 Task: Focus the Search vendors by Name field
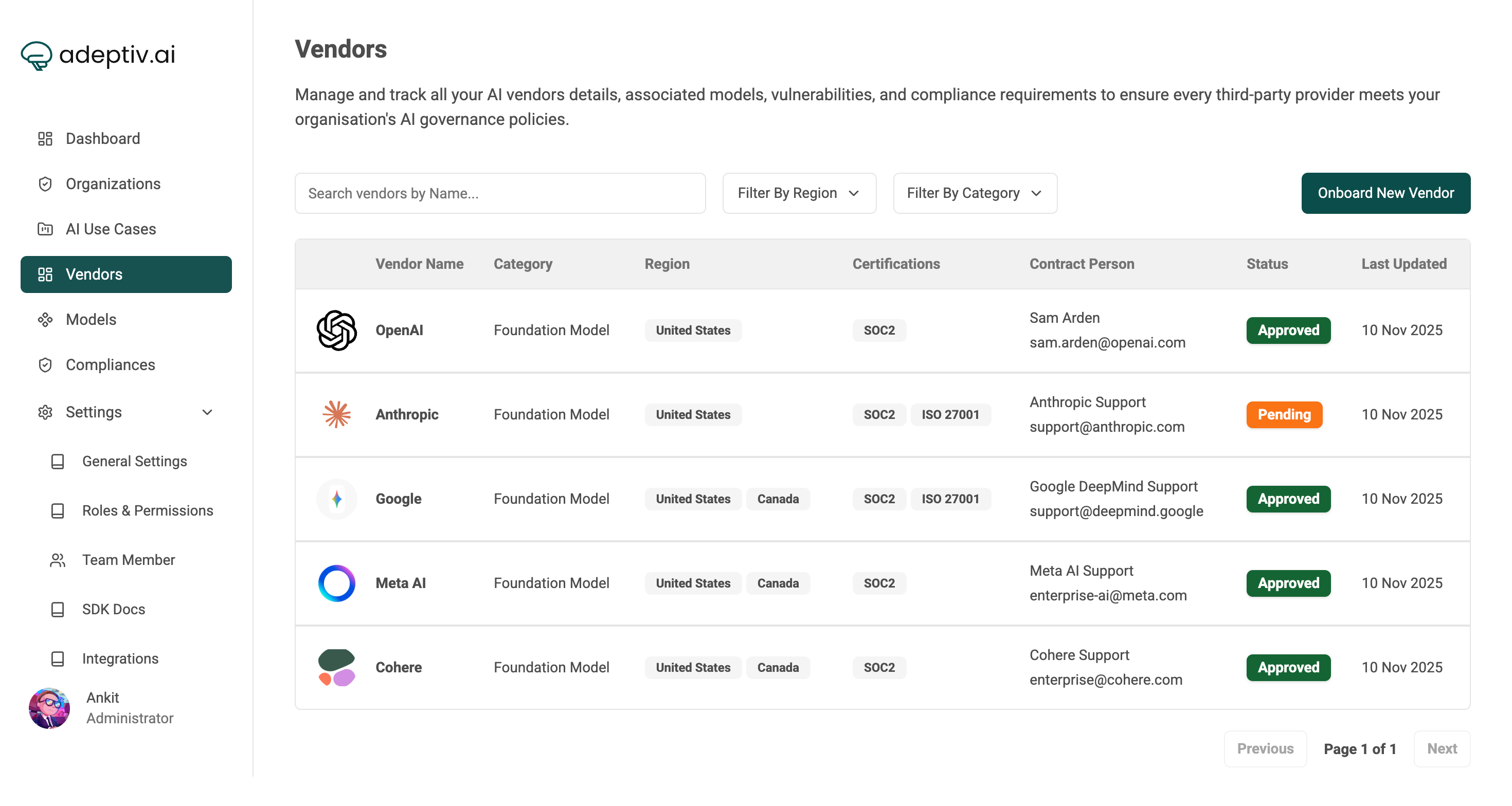[499, 193]
